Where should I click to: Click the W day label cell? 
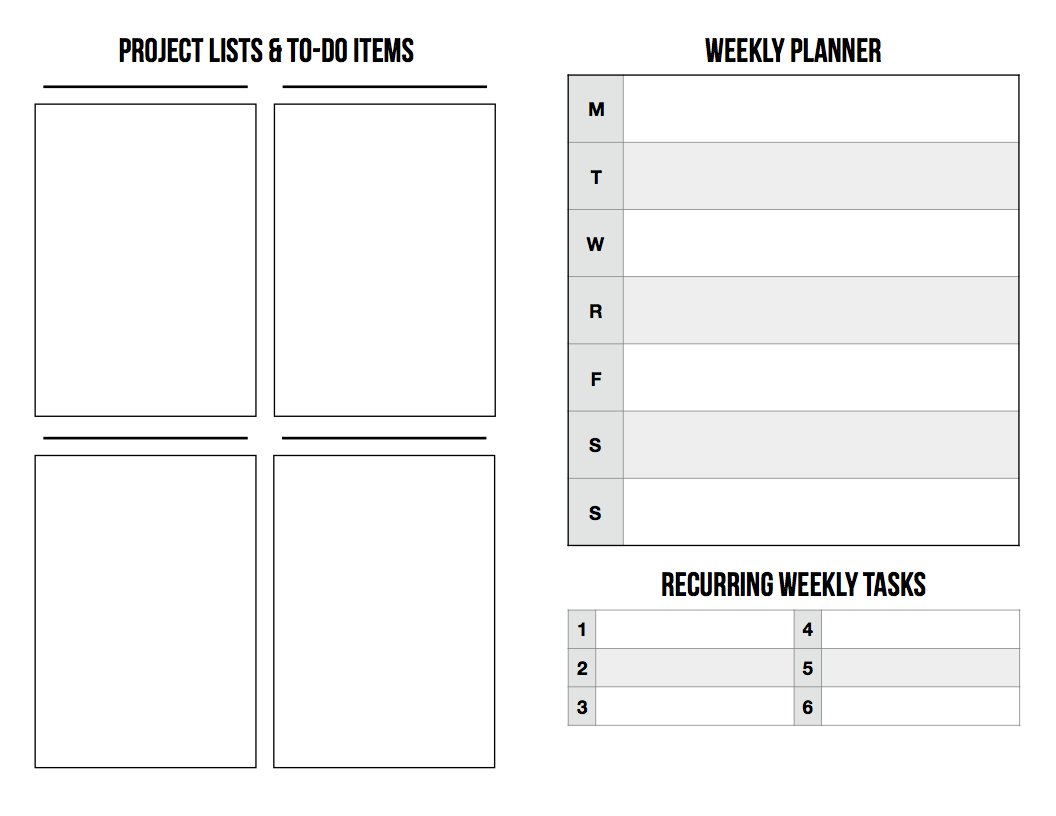pyautogui.click(x=596, y=243)
